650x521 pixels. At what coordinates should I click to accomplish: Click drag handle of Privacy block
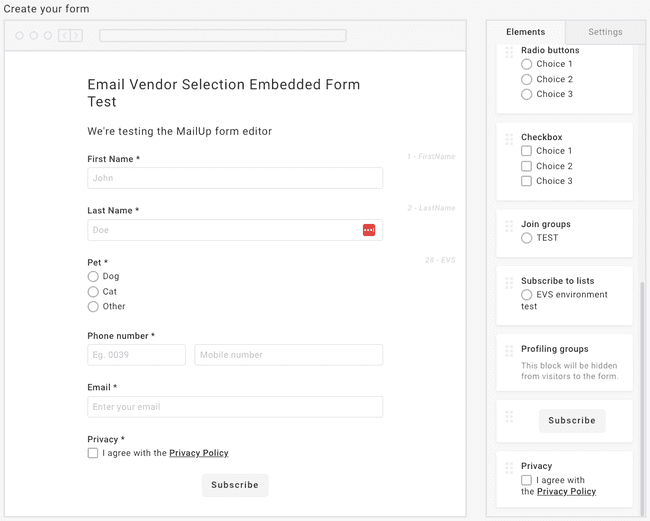coord(509,467)
